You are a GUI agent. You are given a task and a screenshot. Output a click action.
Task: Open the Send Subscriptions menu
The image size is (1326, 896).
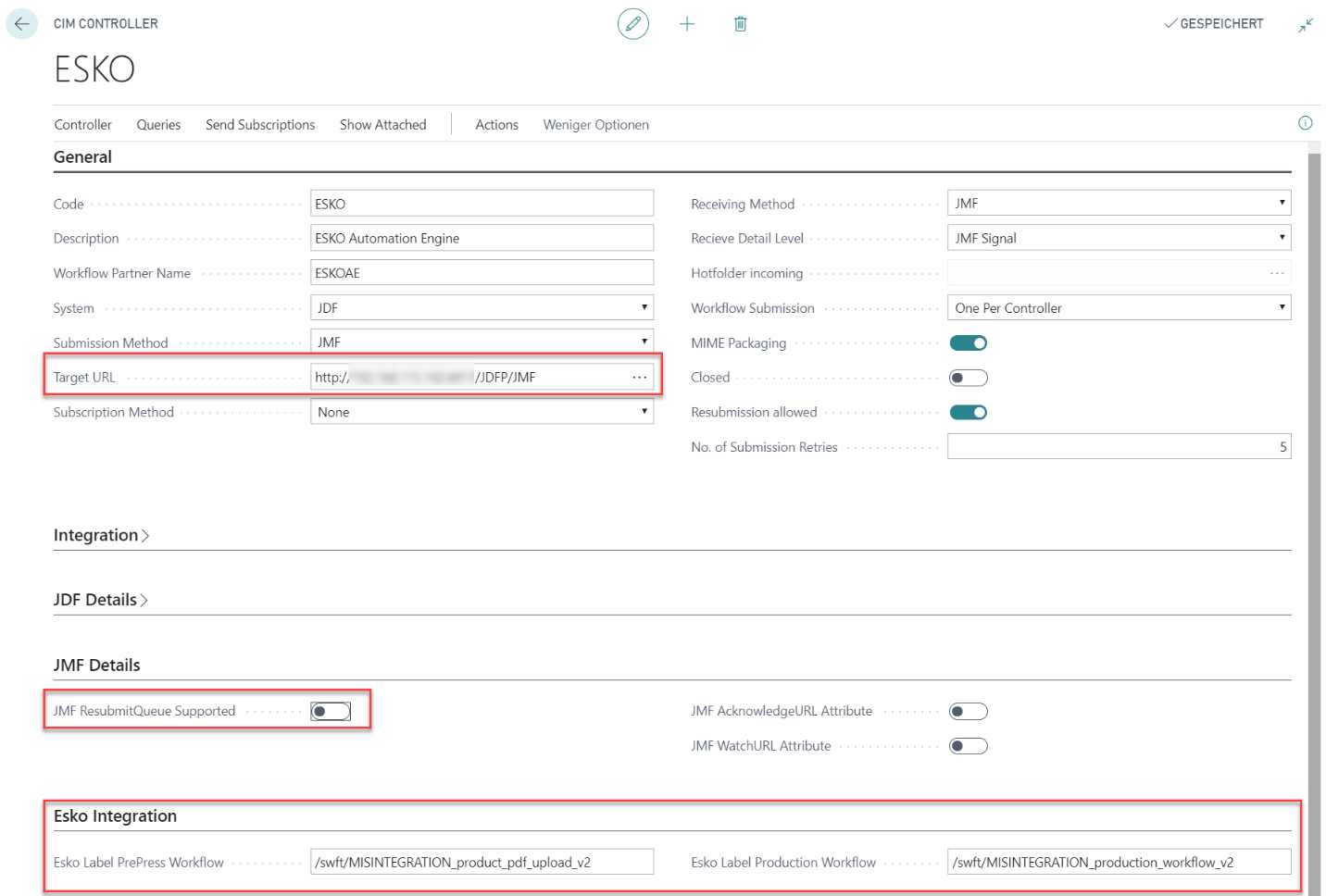[260, 125]
